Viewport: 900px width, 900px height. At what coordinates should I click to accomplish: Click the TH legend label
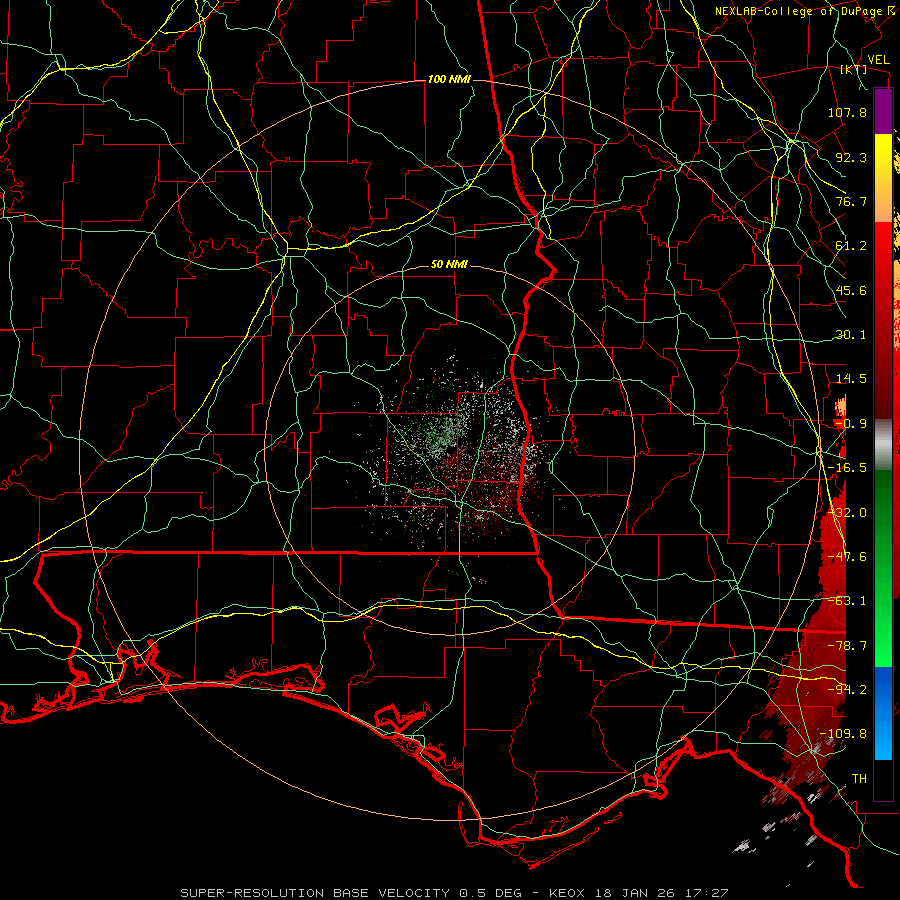point(859,779)
